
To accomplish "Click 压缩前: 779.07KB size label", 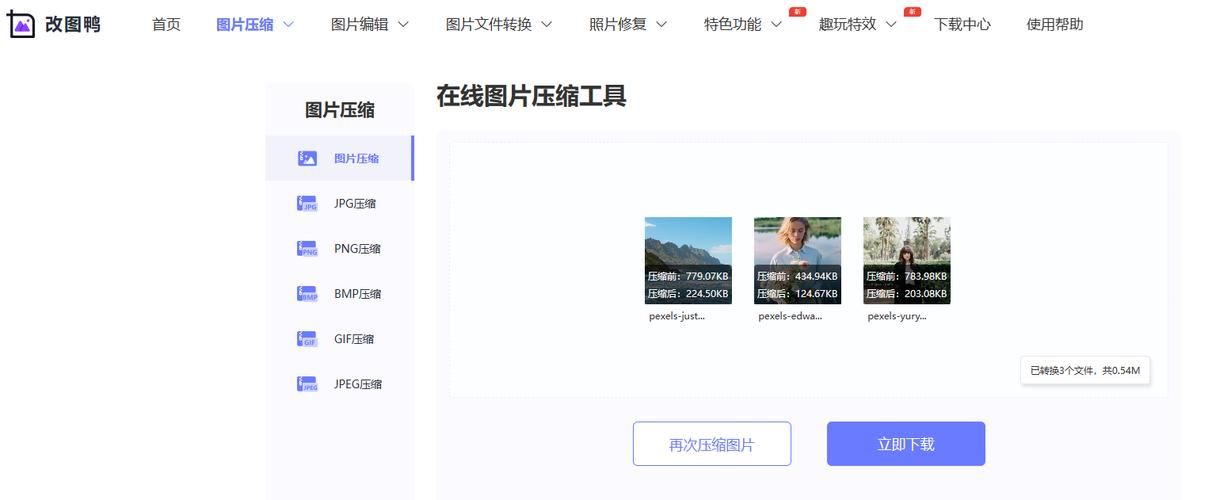I will (x=688, y=276).
